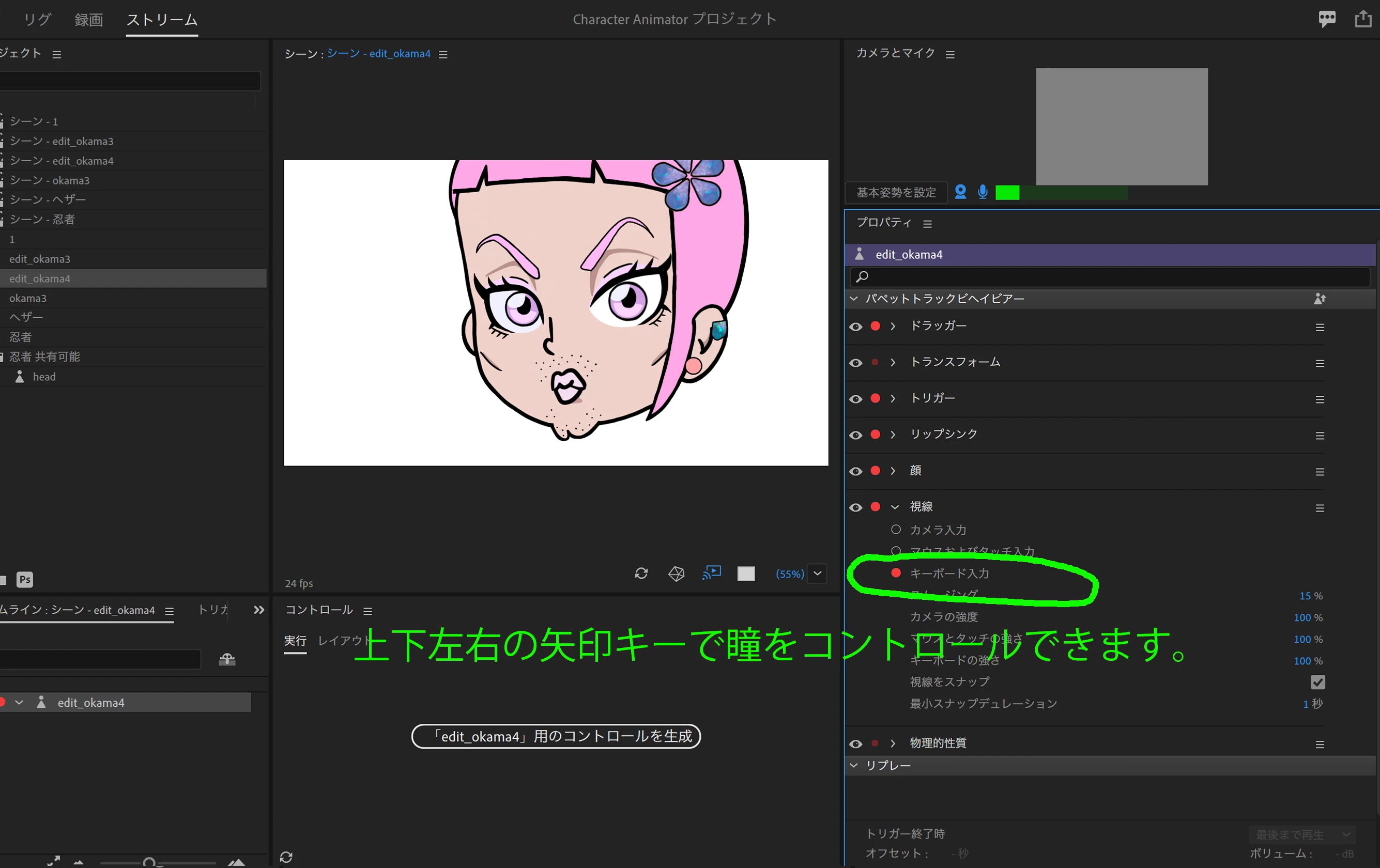Click the Photoshop Ps import icon
Viewport: 1380px width, 868px height.
point(25,579)
